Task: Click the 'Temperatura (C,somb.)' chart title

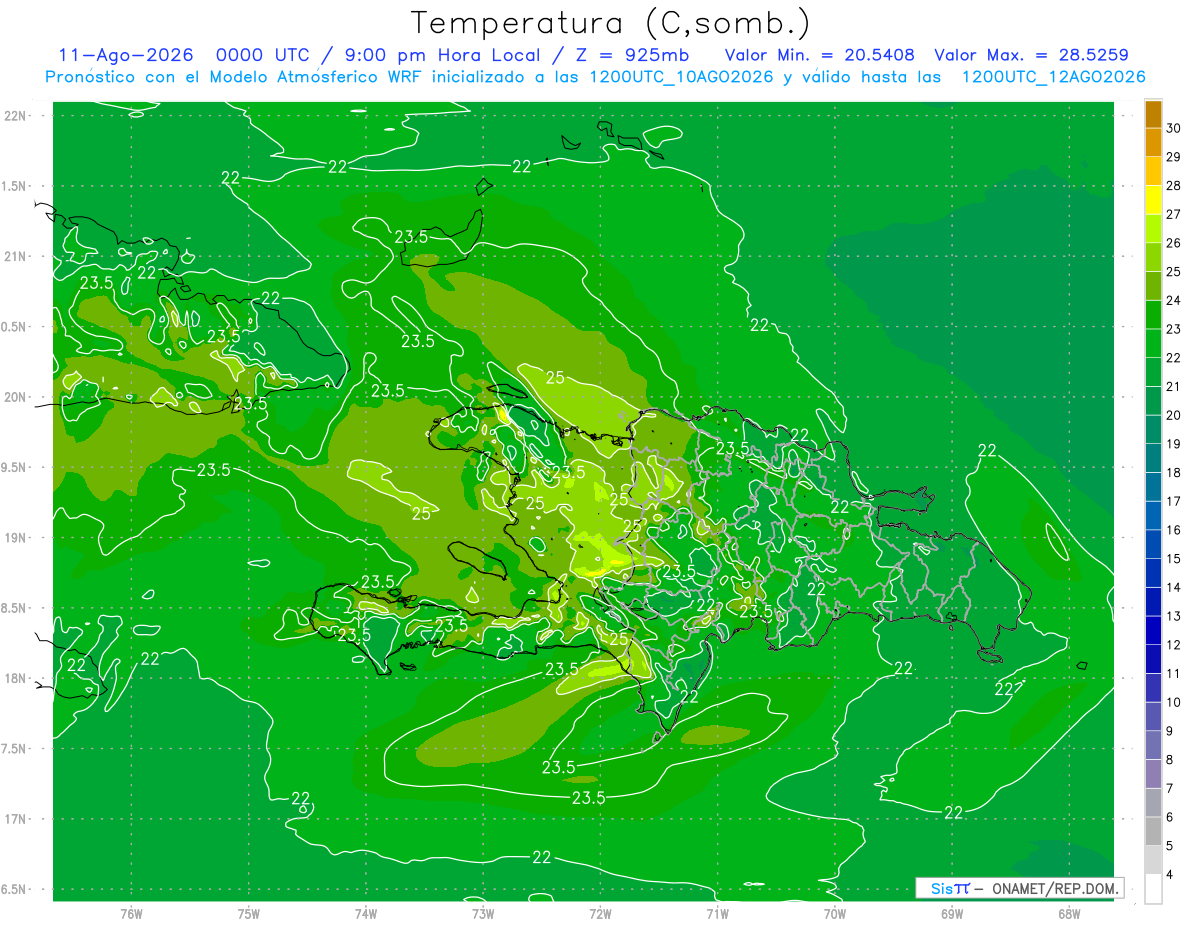Action: click(610, 23)
